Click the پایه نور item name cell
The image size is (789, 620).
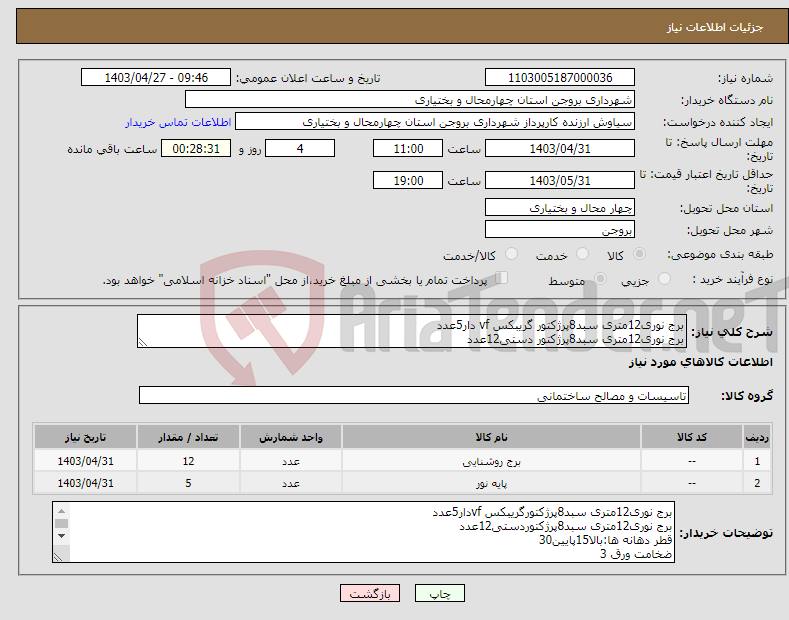pyautogui.click(x=491, y=483)
